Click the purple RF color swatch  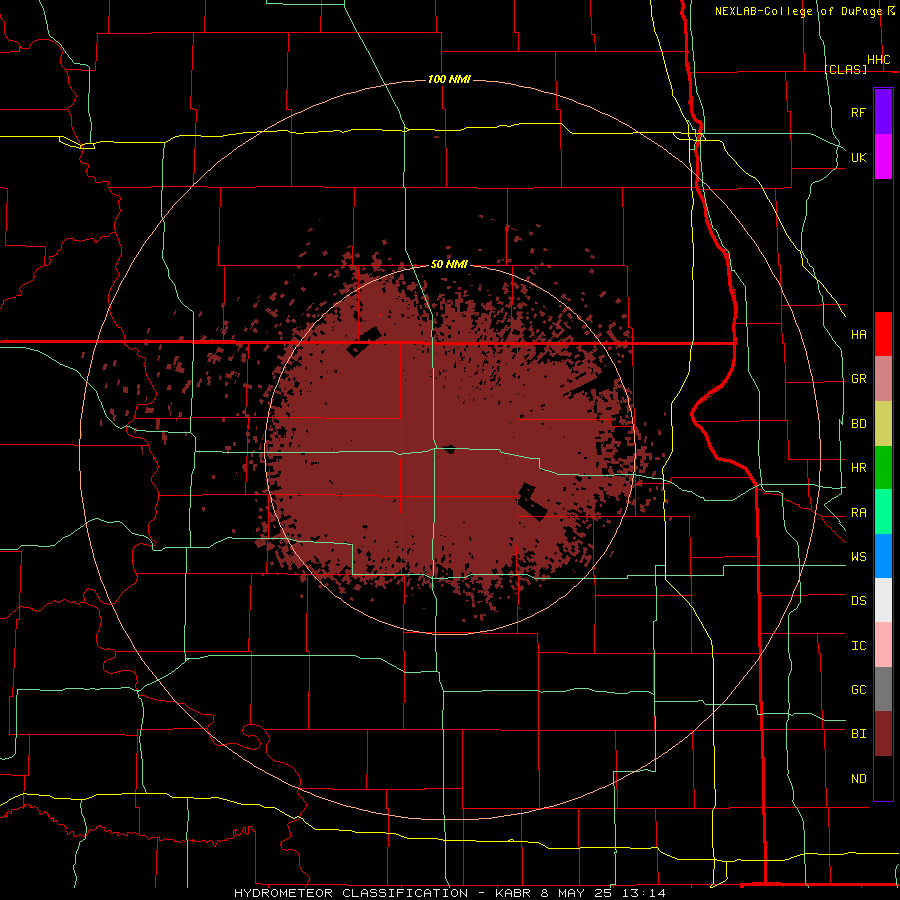pyautogui.click(x=883, y=112)
